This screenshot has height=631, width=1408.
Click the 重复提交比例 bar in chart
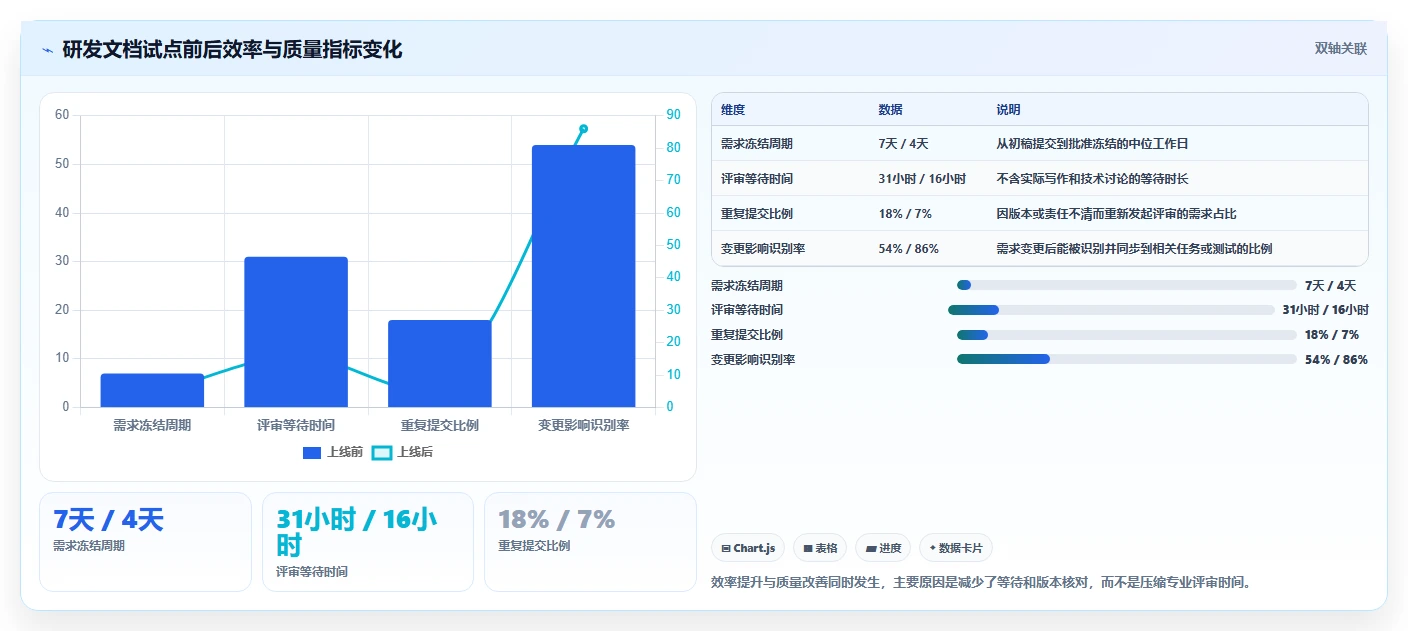[440, 364]
